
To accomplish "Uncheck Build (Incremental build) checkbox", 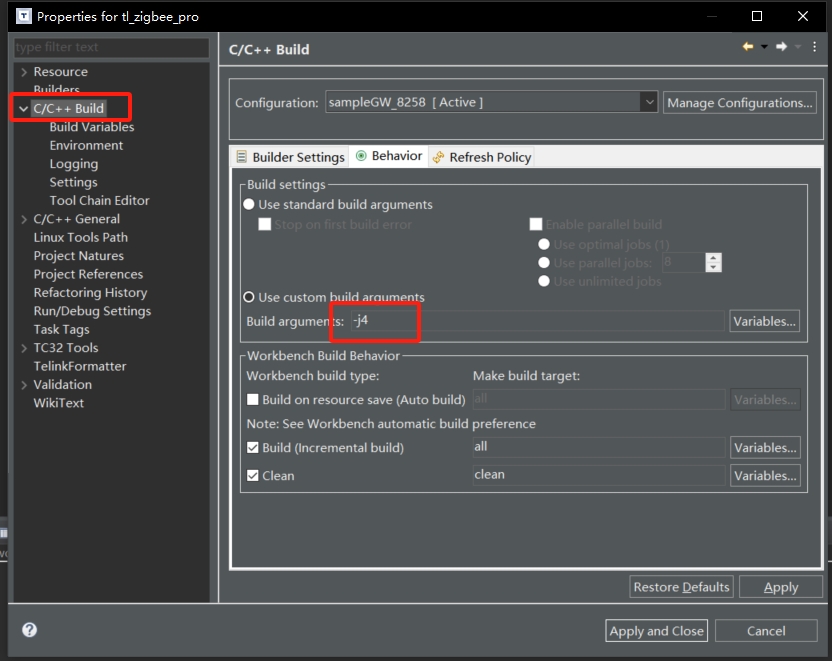I will (x=253, y=448).
